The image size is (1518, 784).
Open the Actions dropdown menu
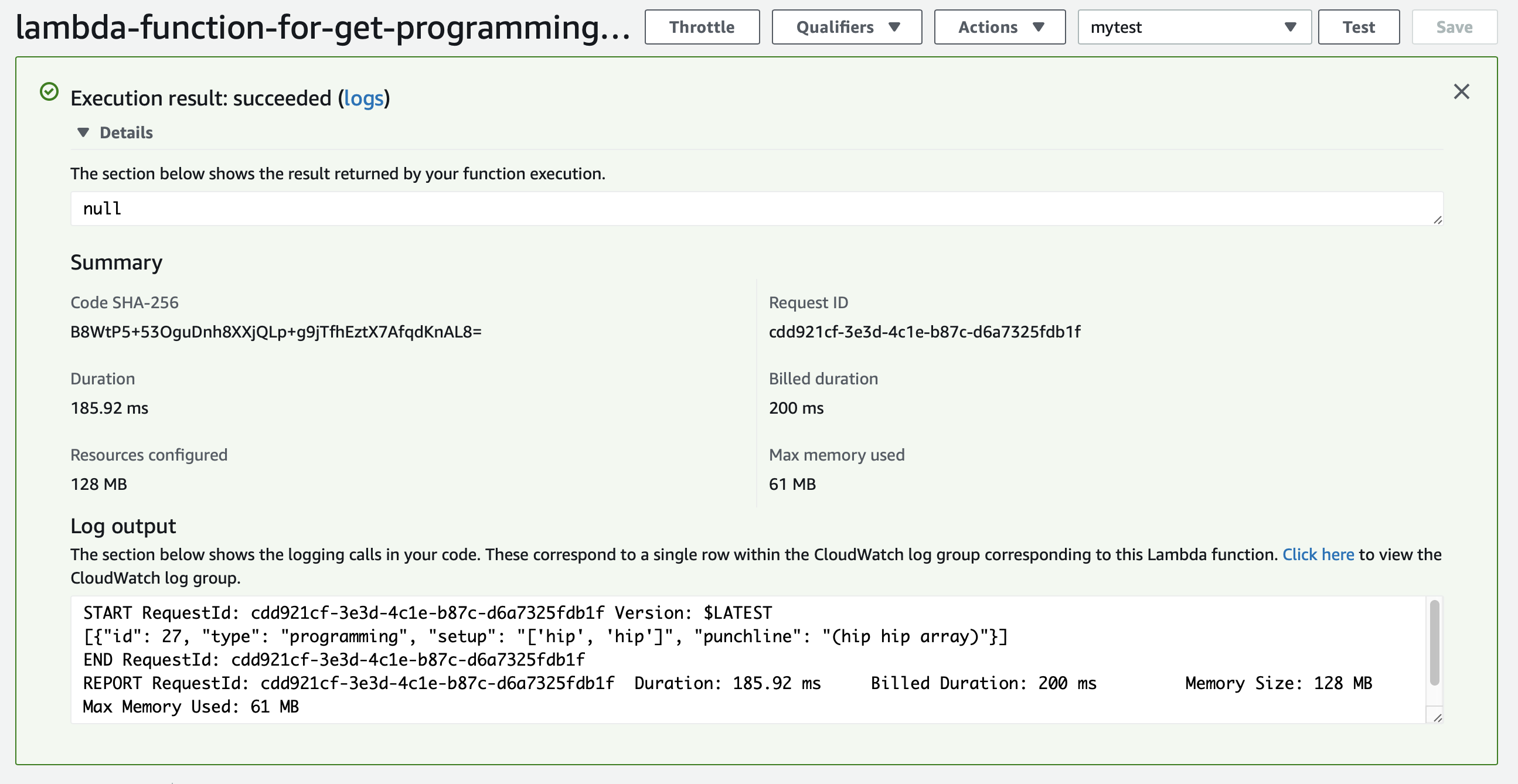pos(999,27)
